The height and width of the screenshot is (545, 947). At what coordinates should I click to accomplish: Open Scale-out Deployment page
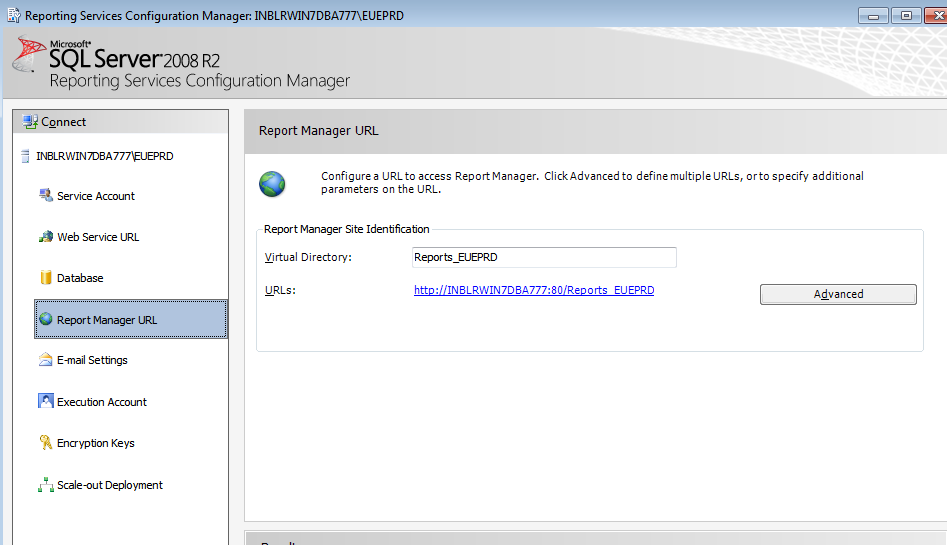[x=109, y=485]
